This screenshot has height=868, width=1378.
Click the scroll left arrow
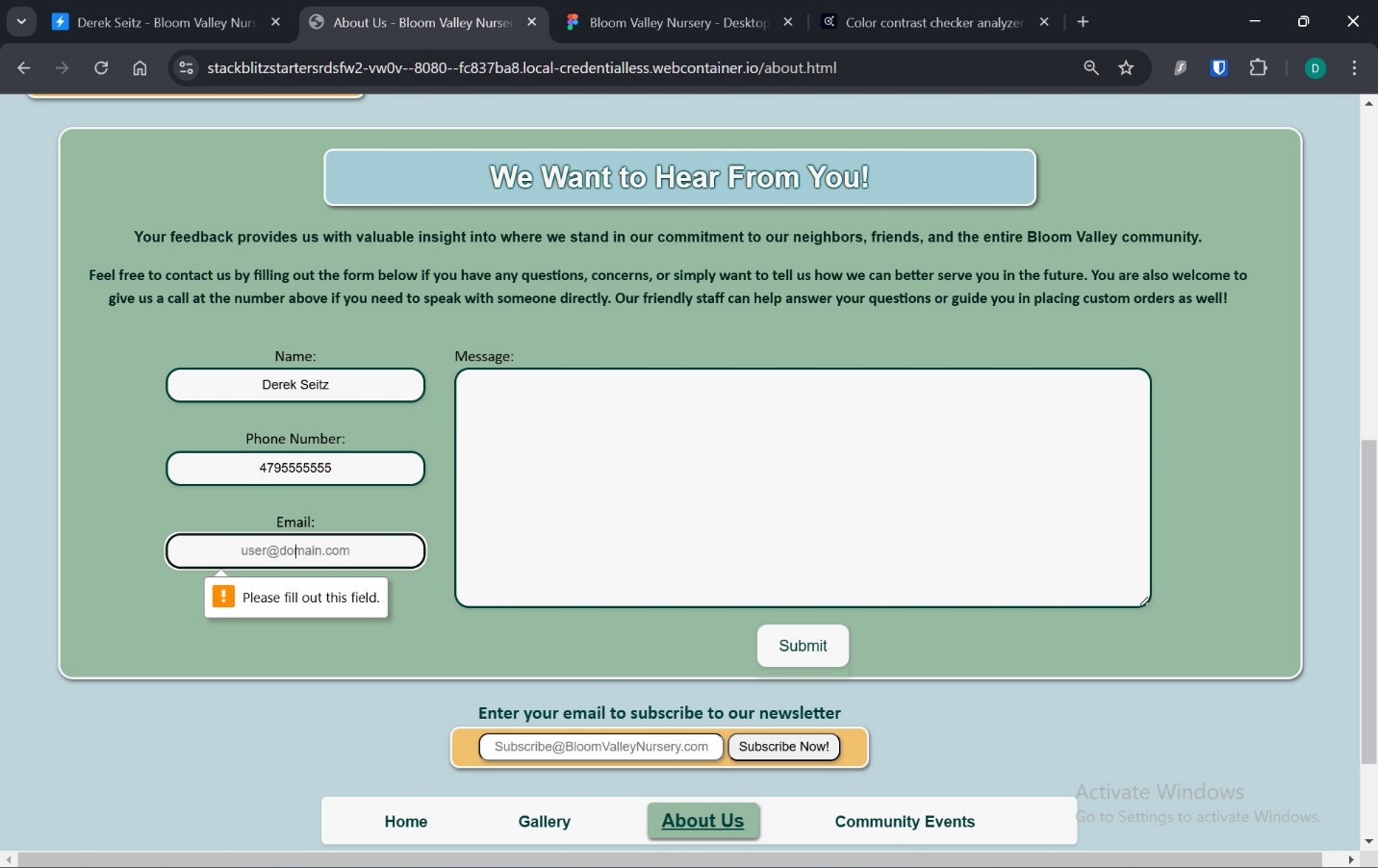coord(9,859)
